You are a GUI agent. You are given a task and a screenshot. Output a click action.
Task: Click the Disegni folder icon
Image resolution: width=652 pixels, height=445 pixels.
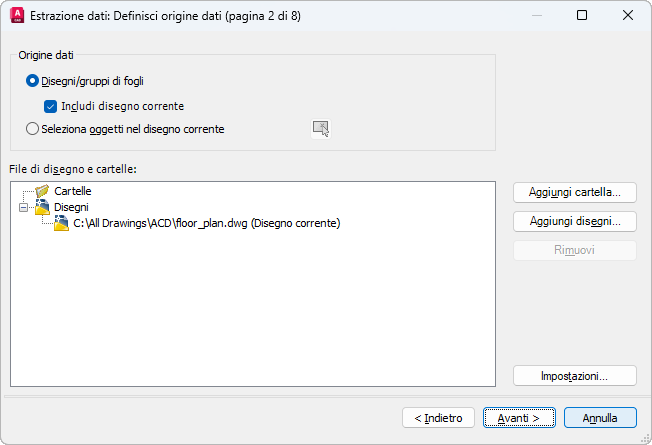click(42, 207)
